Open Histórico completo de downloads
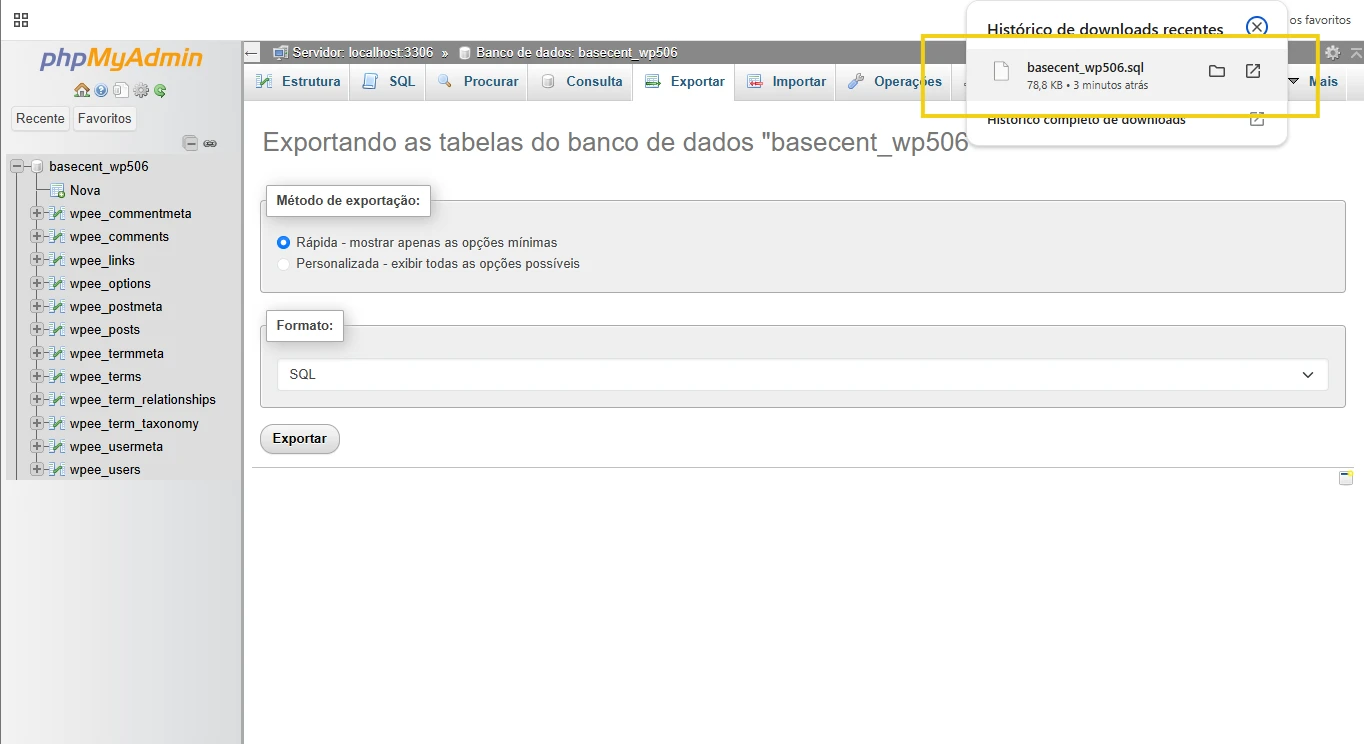Image resolution: width=1364 pixels, height=744 pixels. 1085,118
